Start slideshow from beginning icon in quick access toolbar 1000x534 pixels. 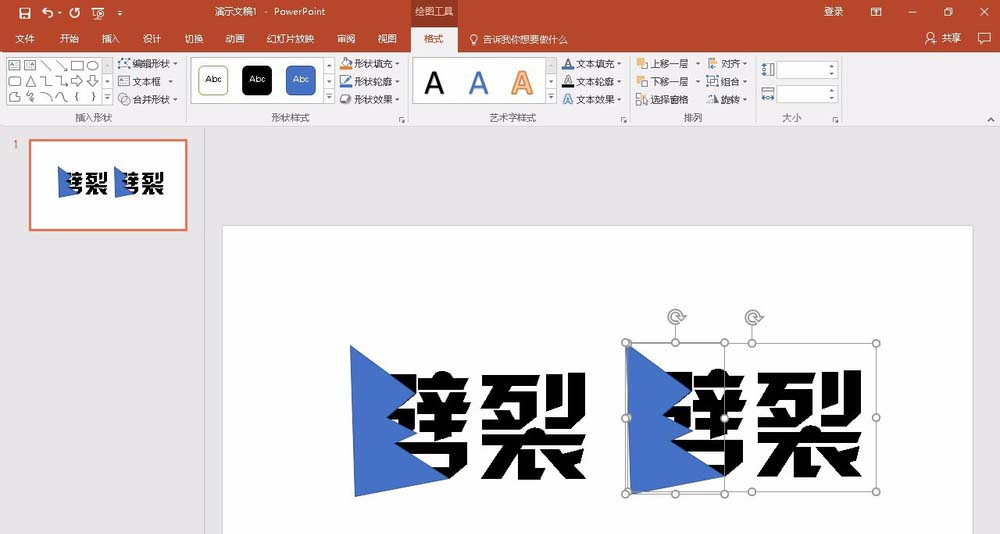98,13
